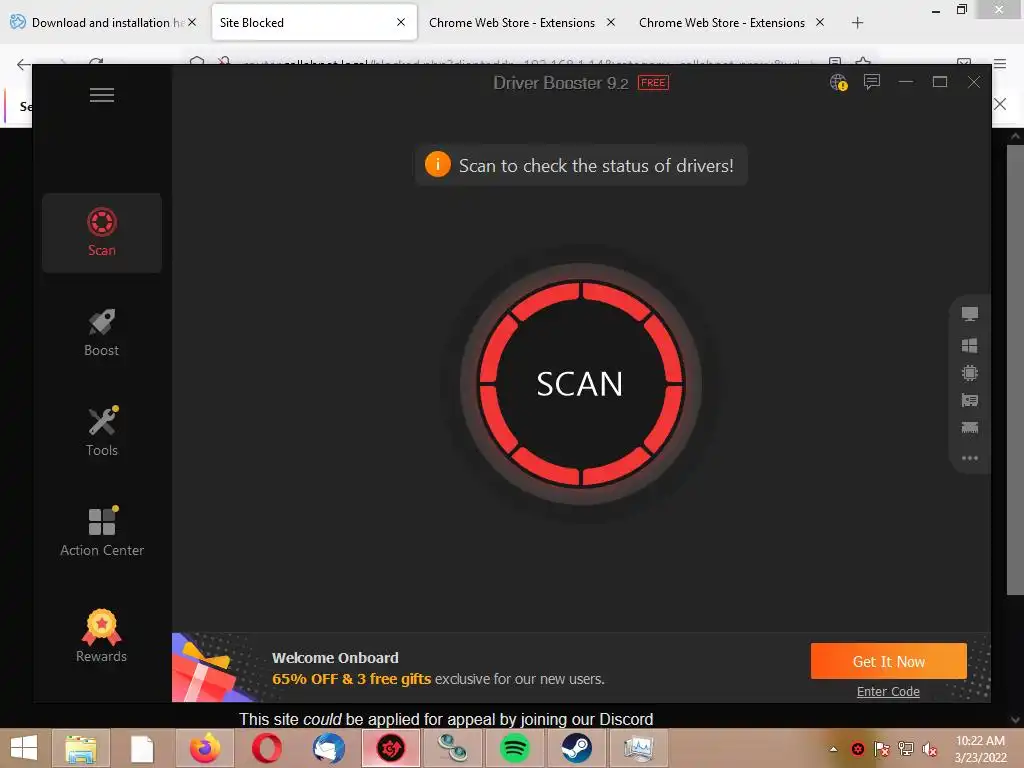Open Steam from the taskbar
This screenshot has height=768, width=1024.
tap(577, 748)
